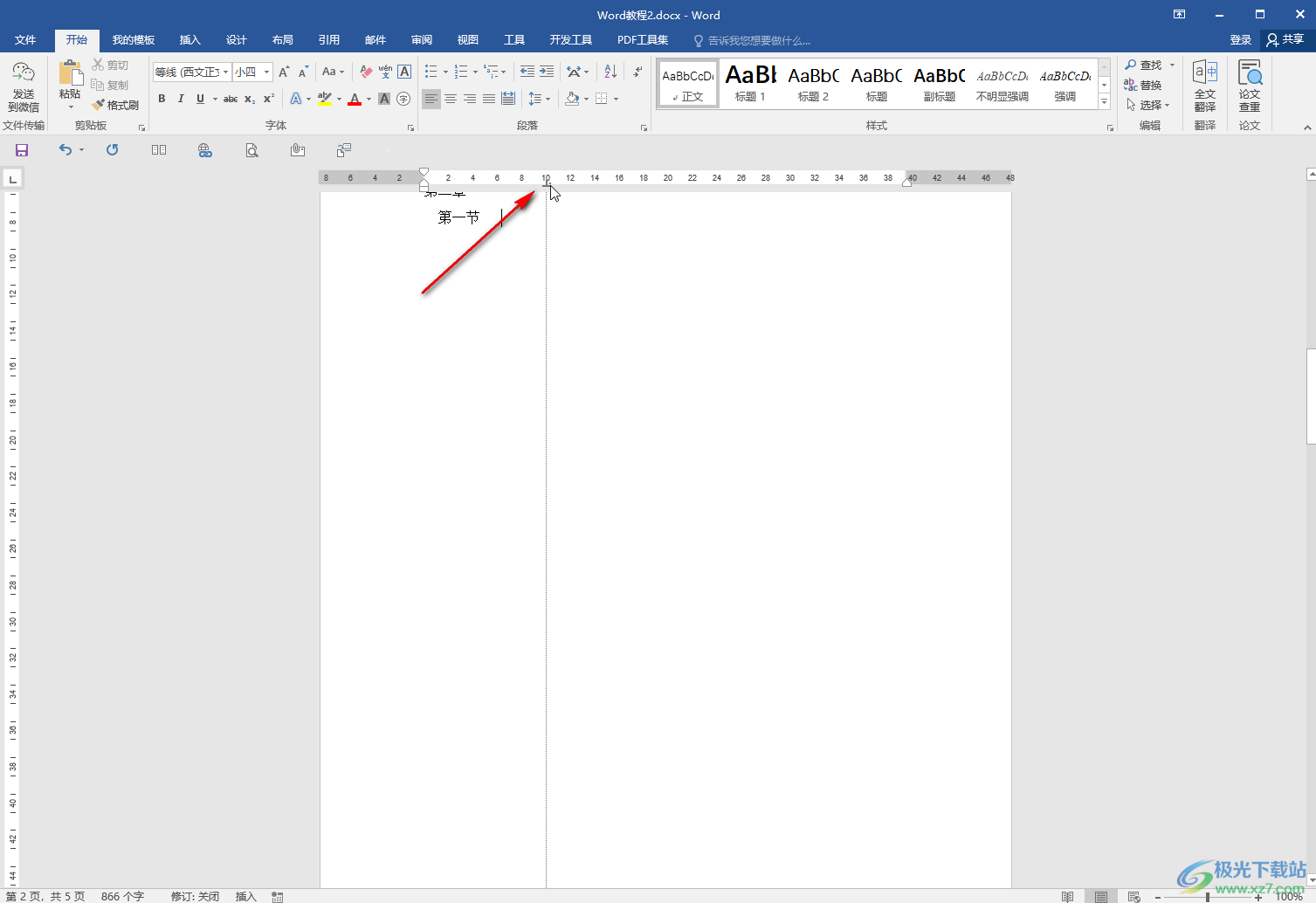Click the Find (查找) button

coord(1144,65)
